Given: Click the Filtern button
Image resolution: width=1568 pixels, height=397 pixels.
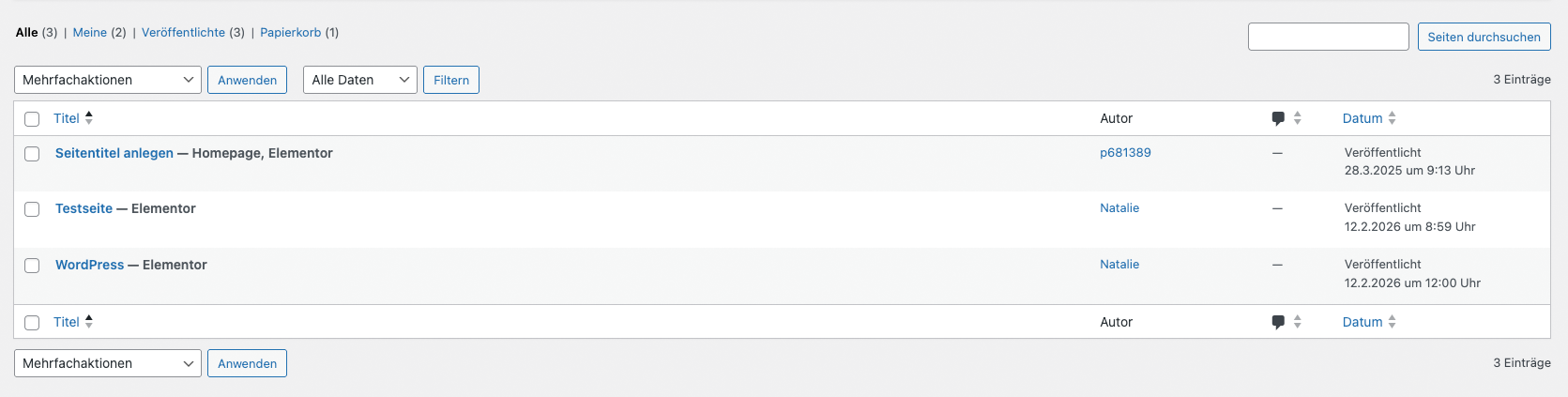Looking at the screenshot, I should click(x=451, y=80).
